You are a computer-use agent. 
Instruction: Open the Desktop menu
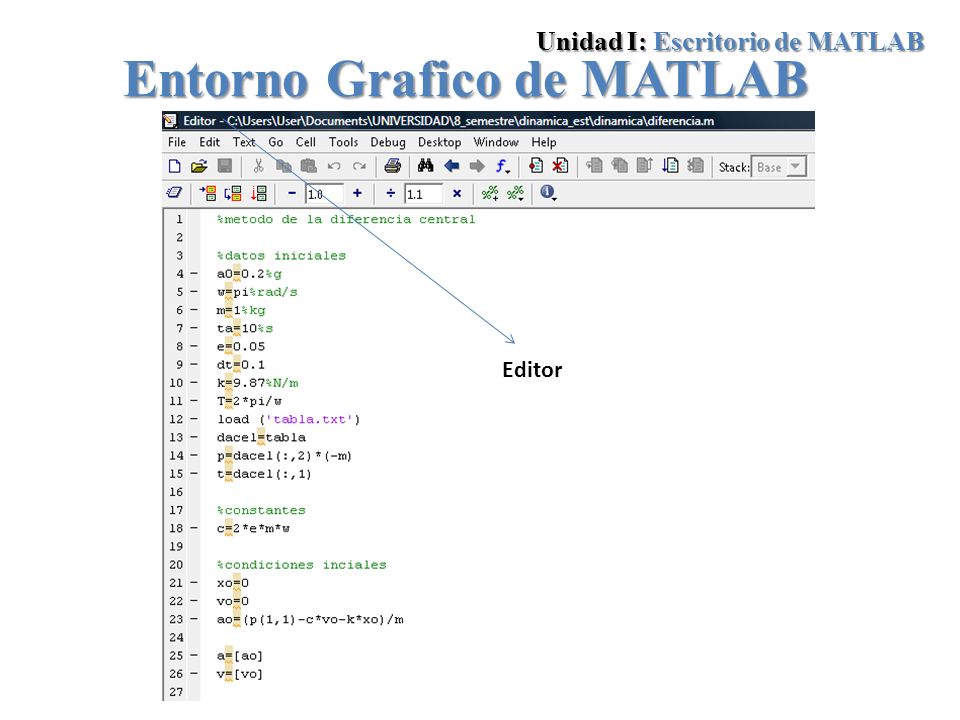coord(440,142)
